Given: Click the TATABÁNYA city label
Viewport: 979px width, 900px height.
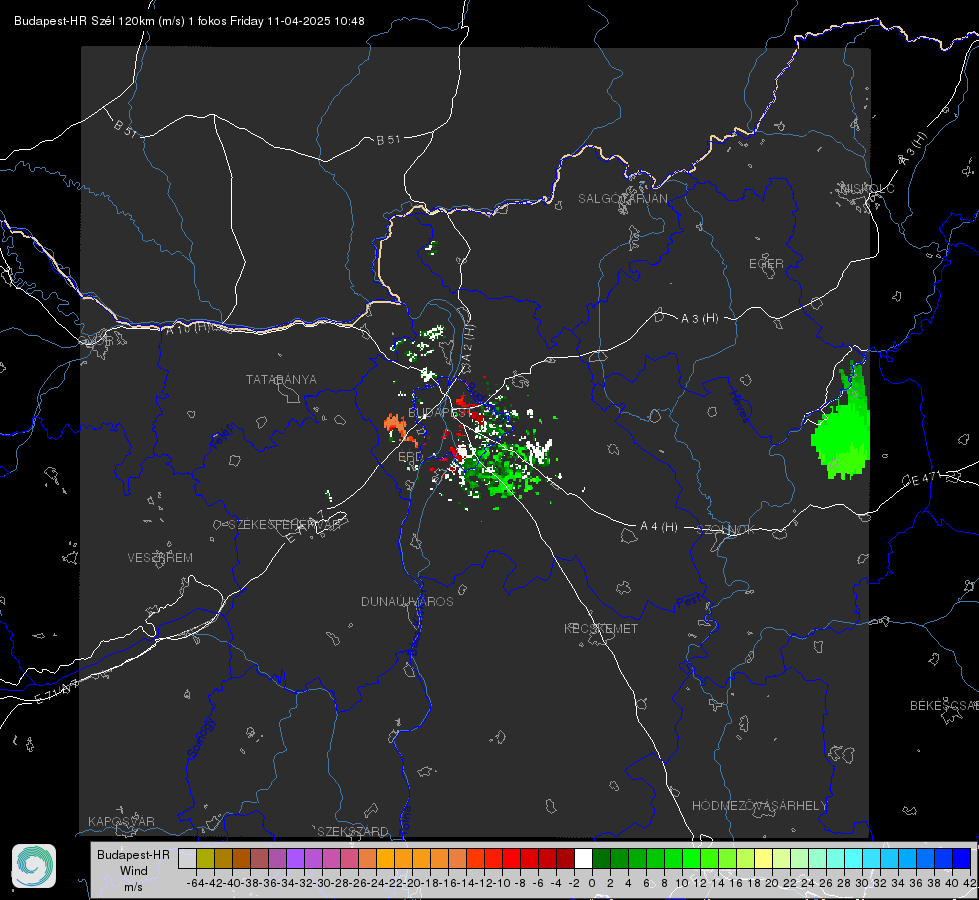Looking at the screenshot, I should [281, 379].
